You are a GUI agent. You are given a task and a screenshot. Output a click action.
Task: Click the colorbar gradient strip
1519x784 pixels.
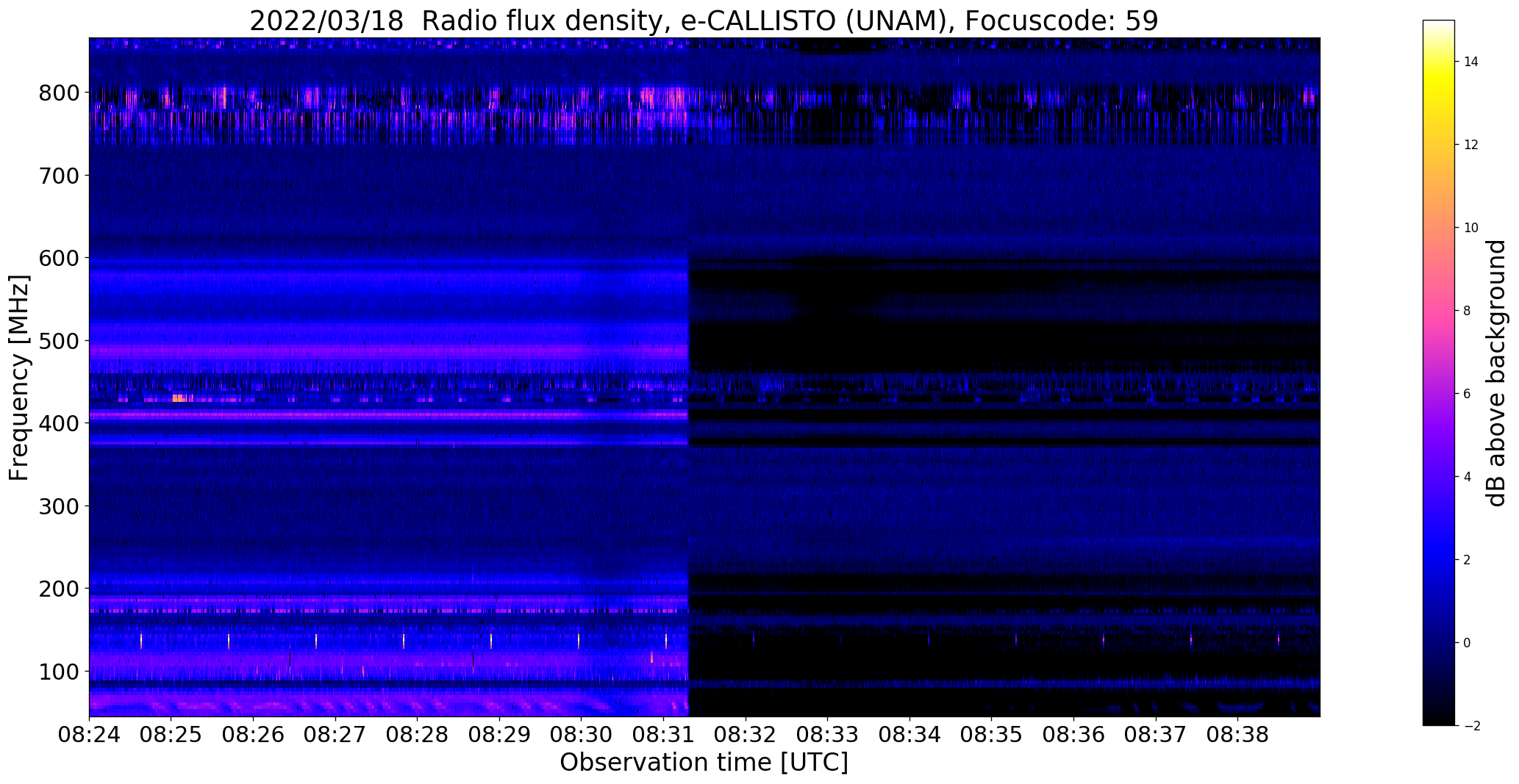pyautogui.click(x=1438, y=373)
